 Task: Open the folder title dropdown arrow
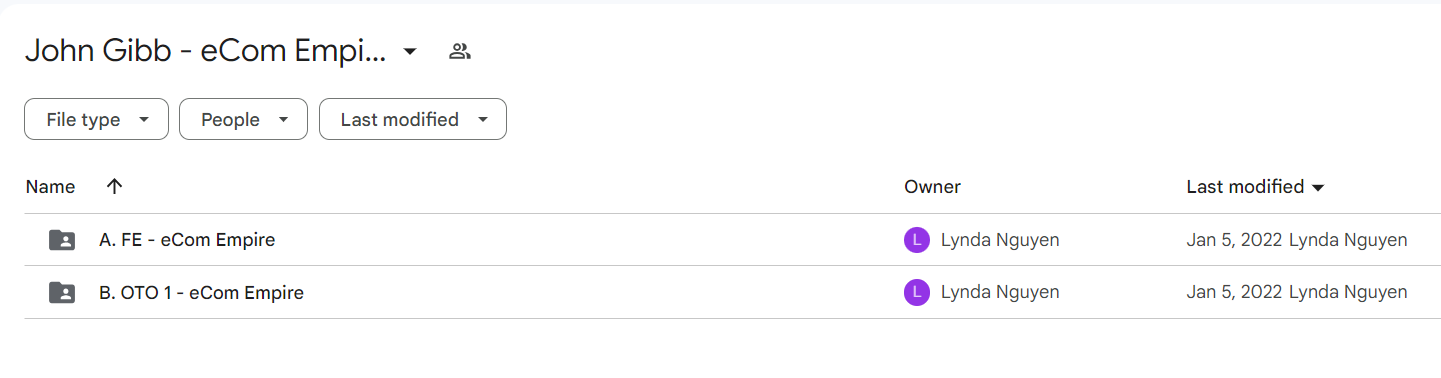tap(409, 51)
